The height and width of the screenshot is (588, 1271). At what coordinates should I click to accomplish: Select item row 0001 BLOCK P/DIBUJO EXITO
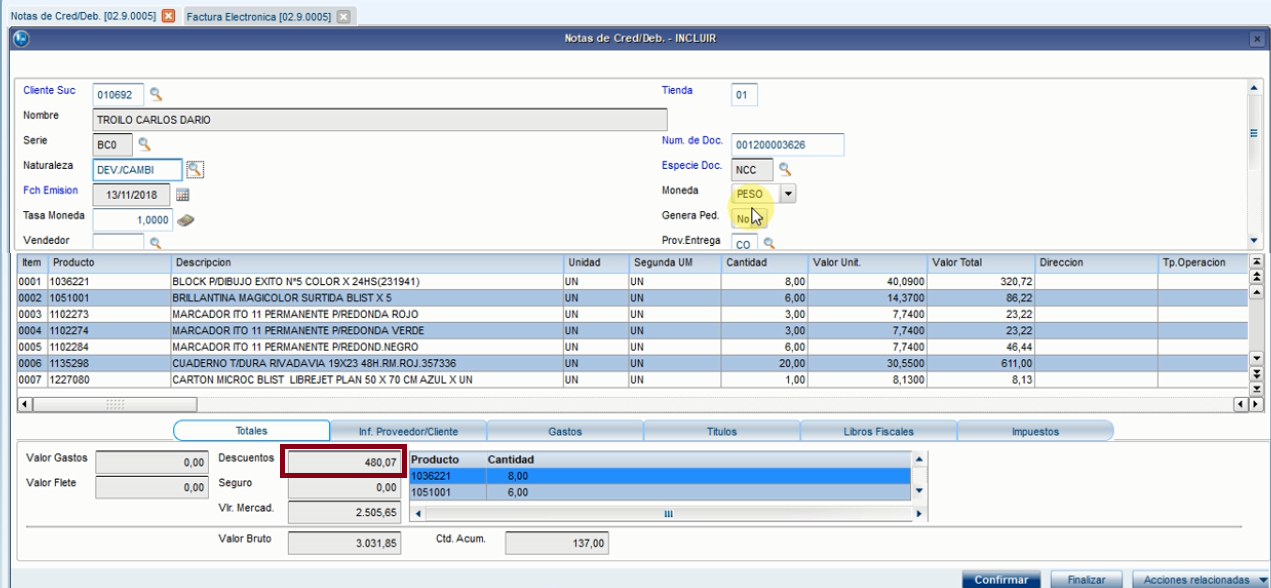(x=633, y=282)
